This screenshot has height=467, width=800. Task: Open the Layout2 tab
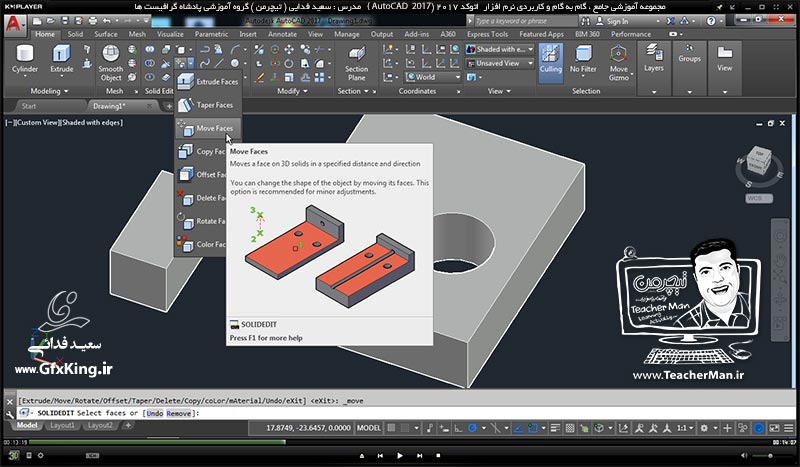(x=100, y=425)
